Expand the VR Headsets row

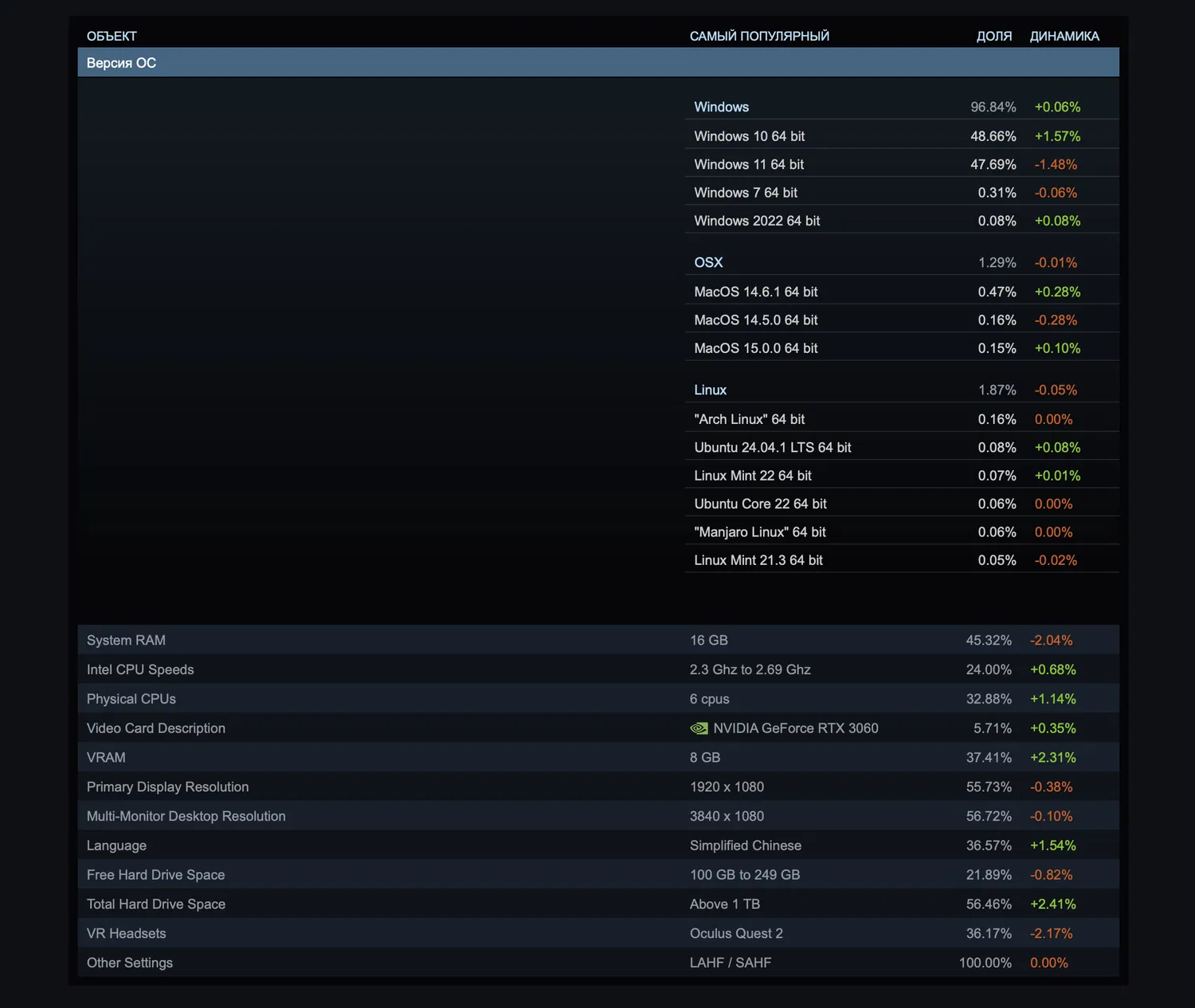(598, 934)
